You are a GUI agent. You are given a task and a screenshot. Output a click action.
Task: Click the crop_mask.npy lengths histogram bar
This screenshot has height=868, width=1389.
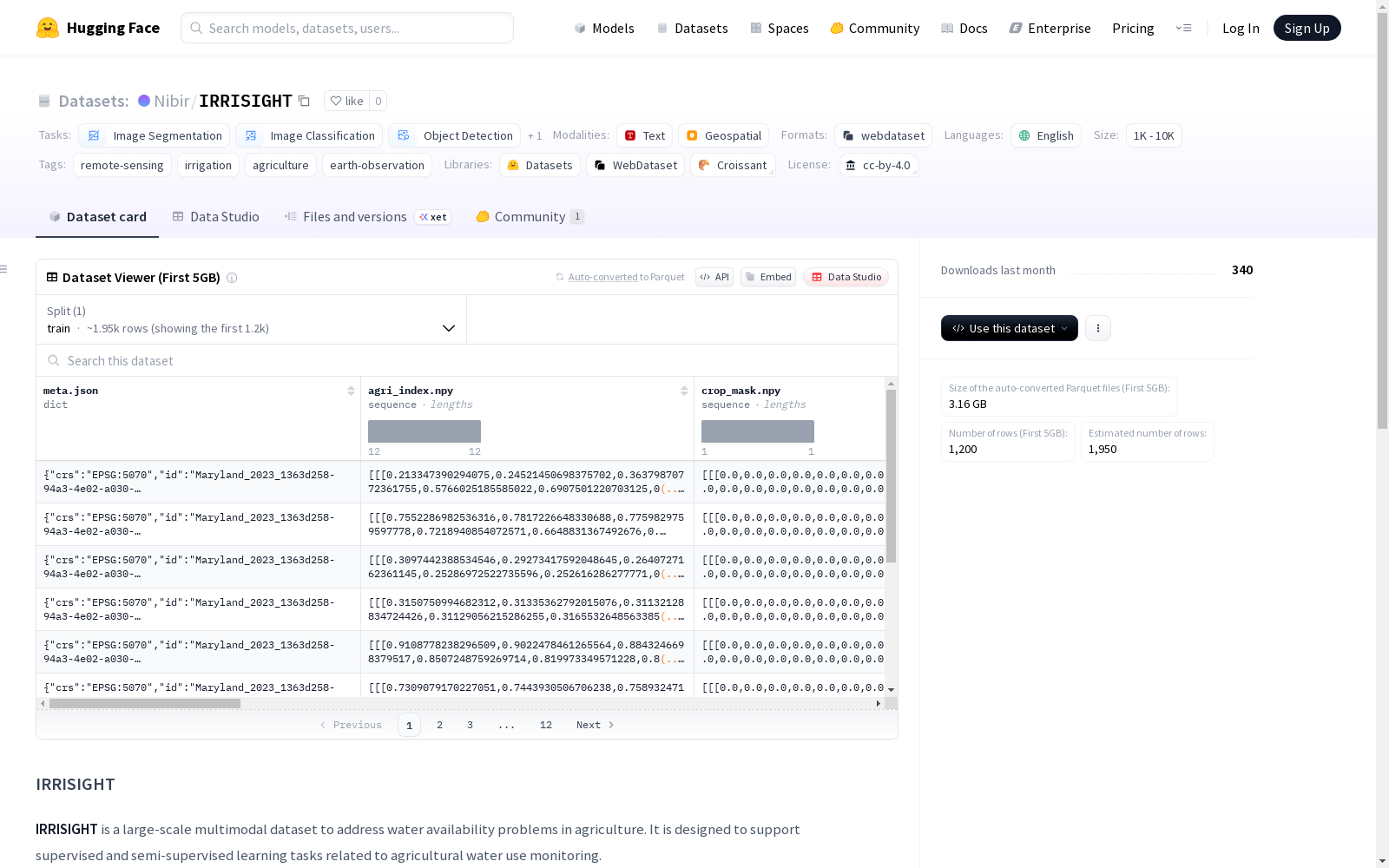click(758, 431)
